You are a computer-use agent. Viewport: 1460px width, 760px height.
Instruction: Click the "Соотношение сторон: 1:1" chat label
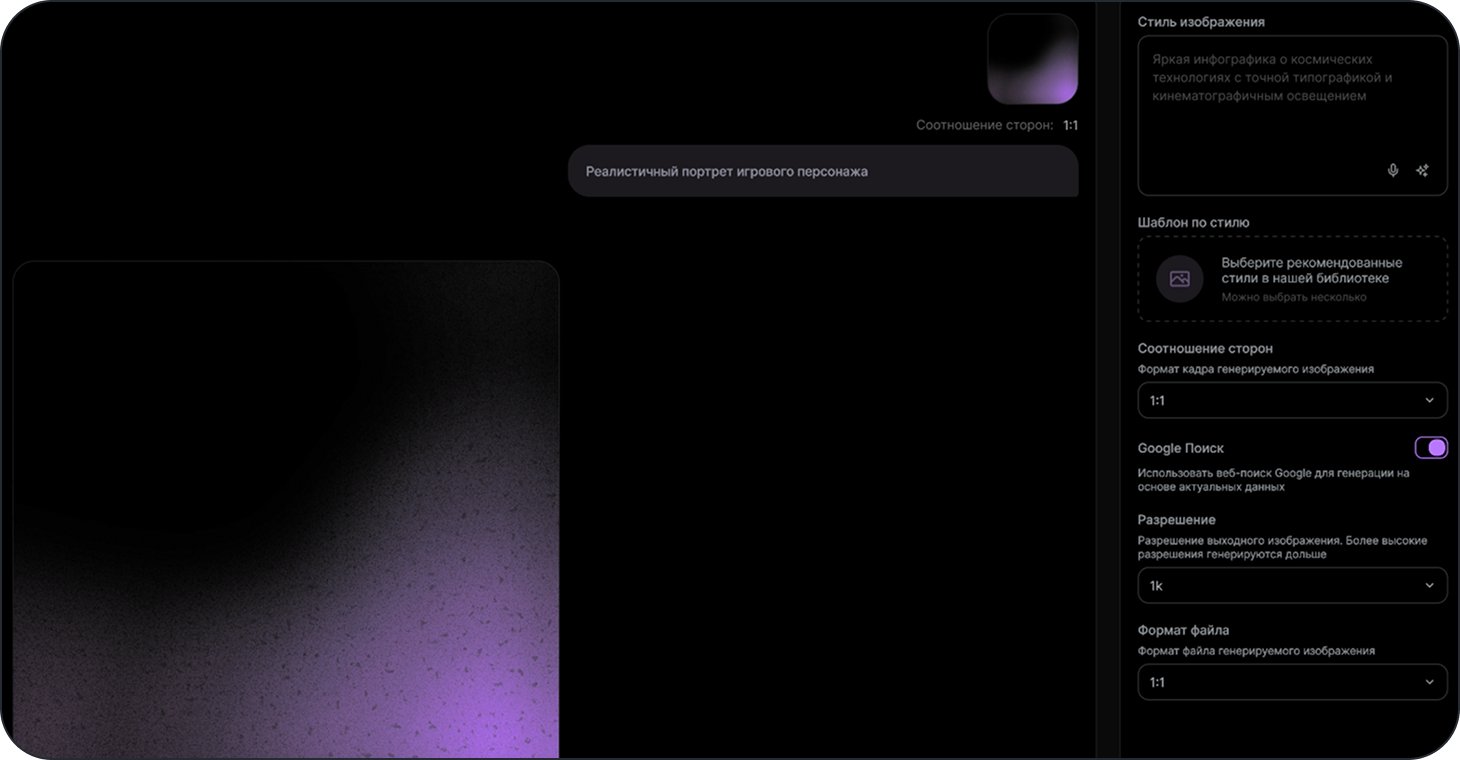[x=997, y=126]
